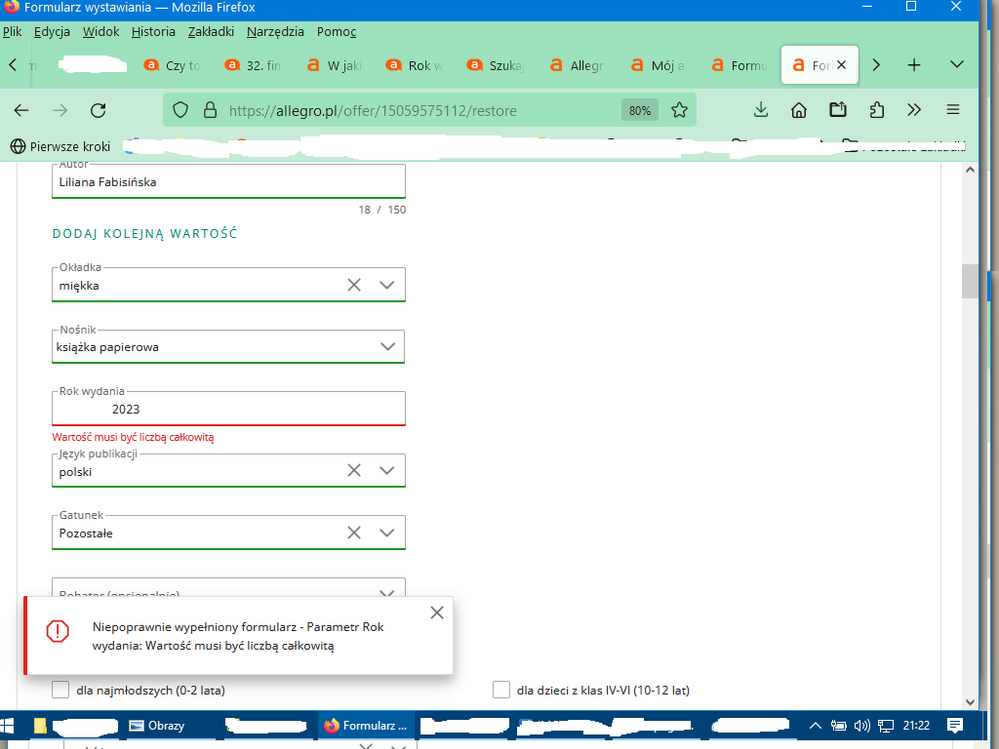Image resolution: width=999 pixels, height=749 pixels.
Task: Open the Narzędzia menu
Action: [275, 31]
